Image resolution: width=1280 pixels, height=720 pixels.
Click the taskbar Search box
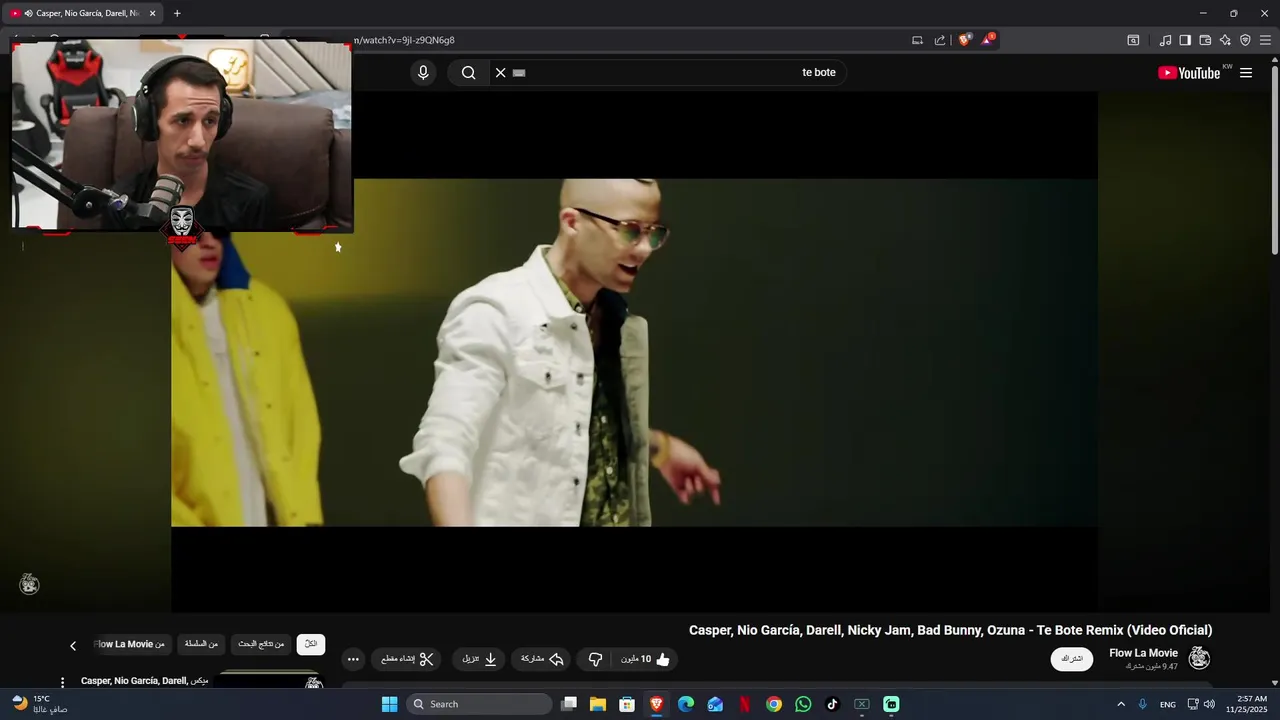pyautogui.click(x=479, y=704)
